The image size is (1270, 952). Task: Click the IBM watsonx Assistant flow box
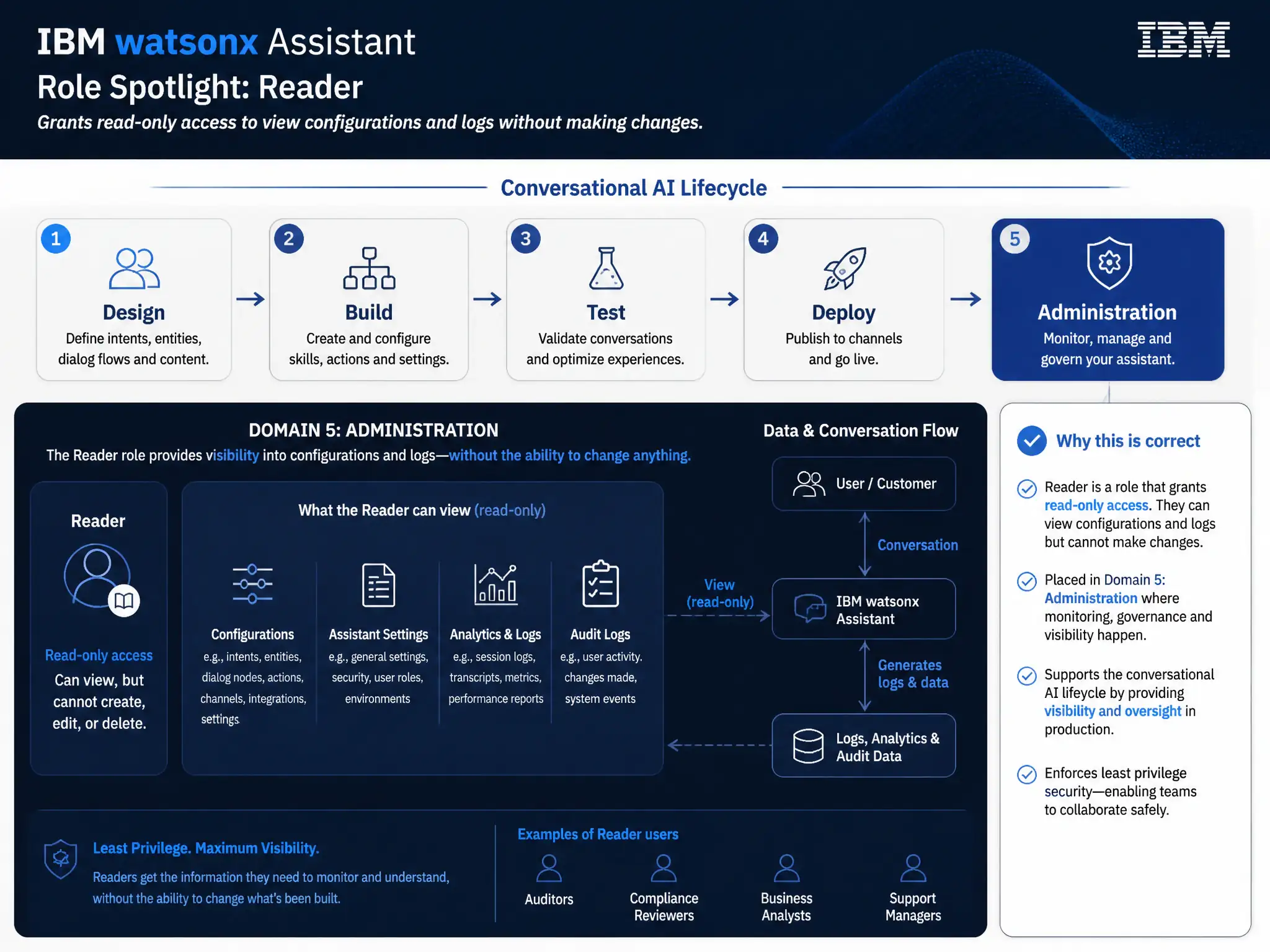tap(864, 609)
